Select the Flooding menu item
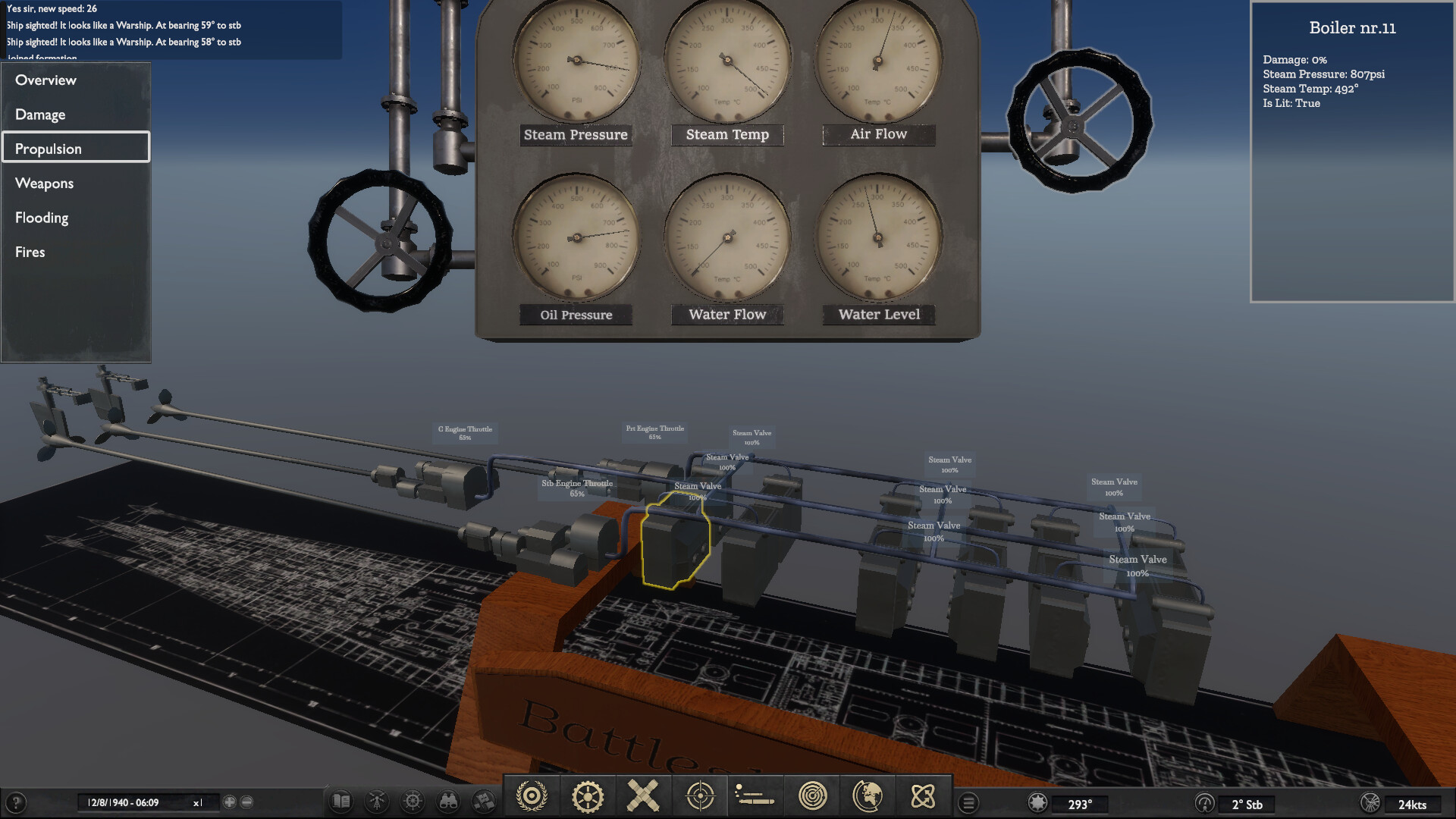This screenshot has width=1456, height=819. (x=42, y=218)
